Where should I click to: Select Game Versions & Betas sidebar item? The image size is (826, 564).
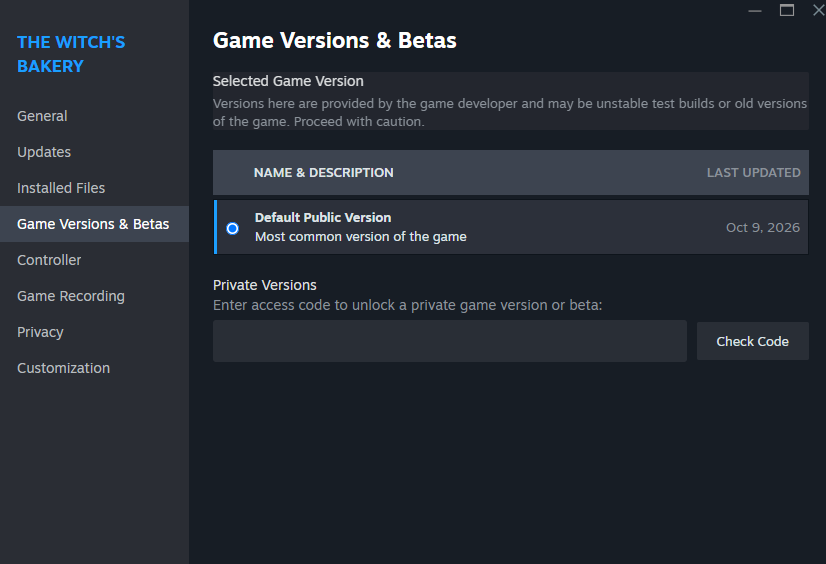(x=93, y=224)
